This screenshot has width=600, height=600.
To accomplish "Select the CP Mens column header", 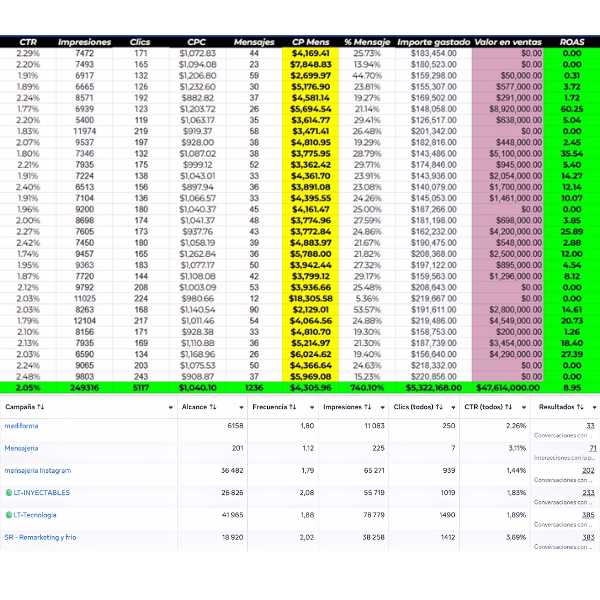I will [311, 42].
